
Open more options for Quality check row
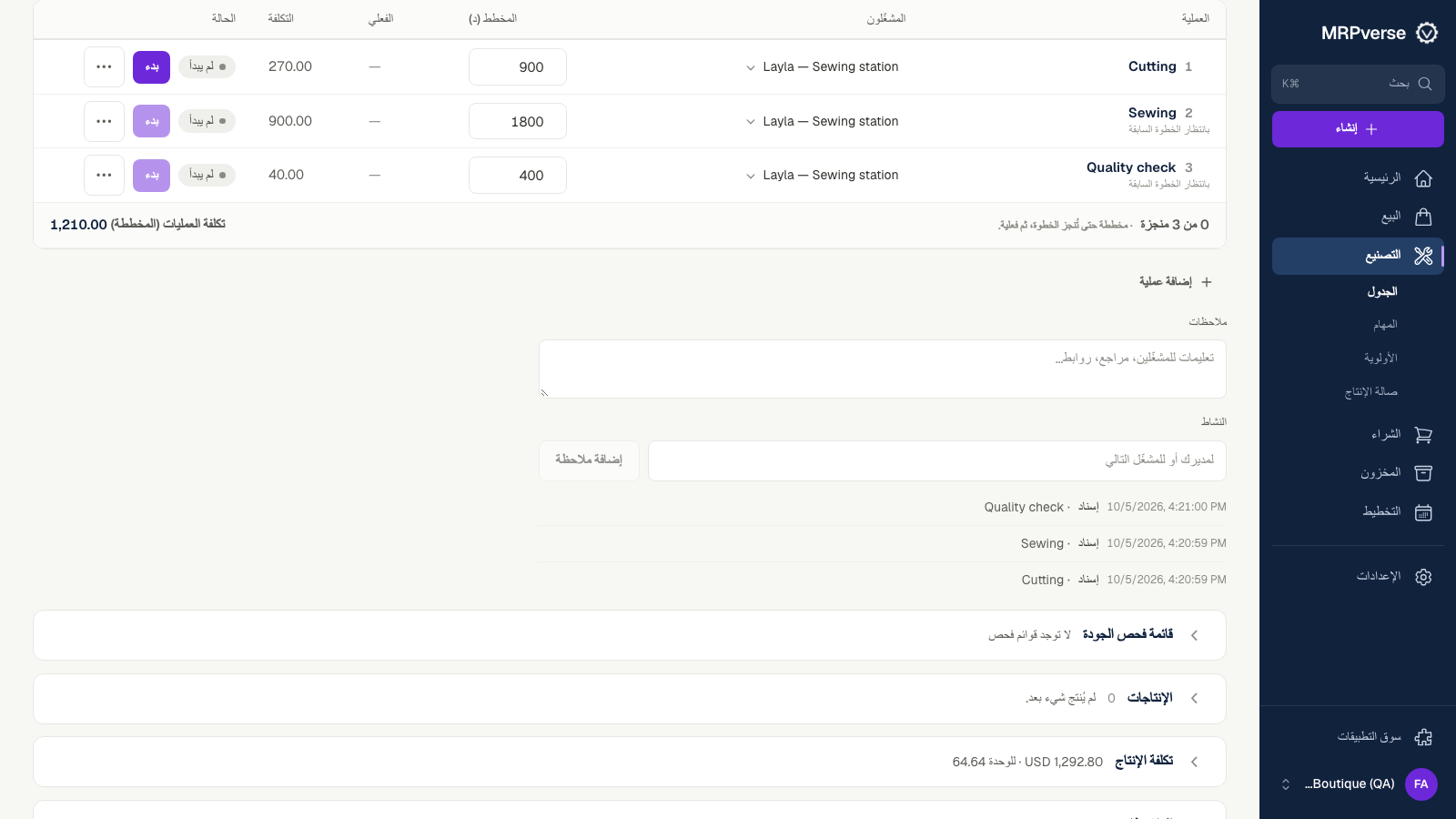(x=104, y=175)
